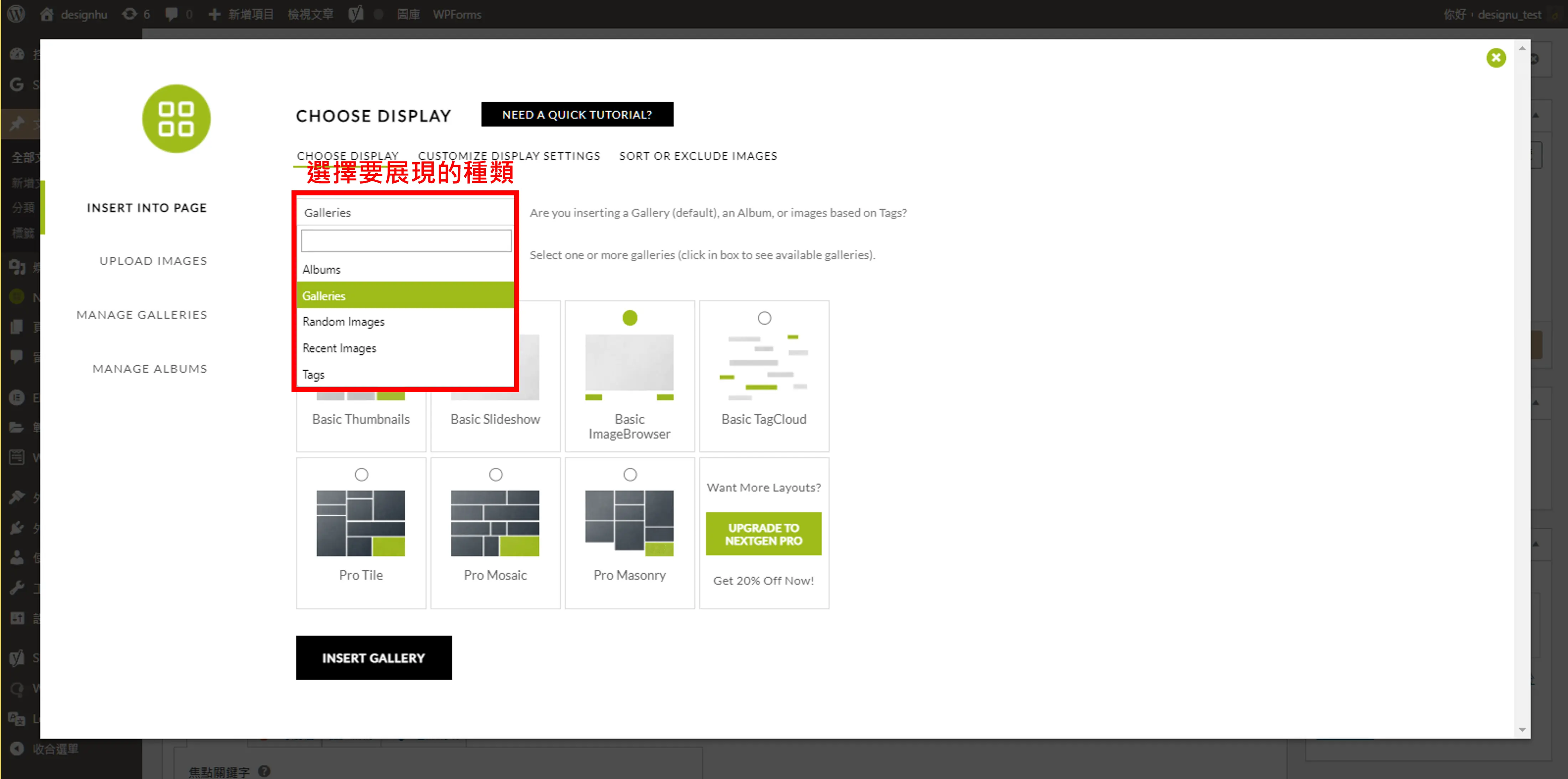Open the comments bubble icon
Screen dimensions: 1568x779
point(172,14)
